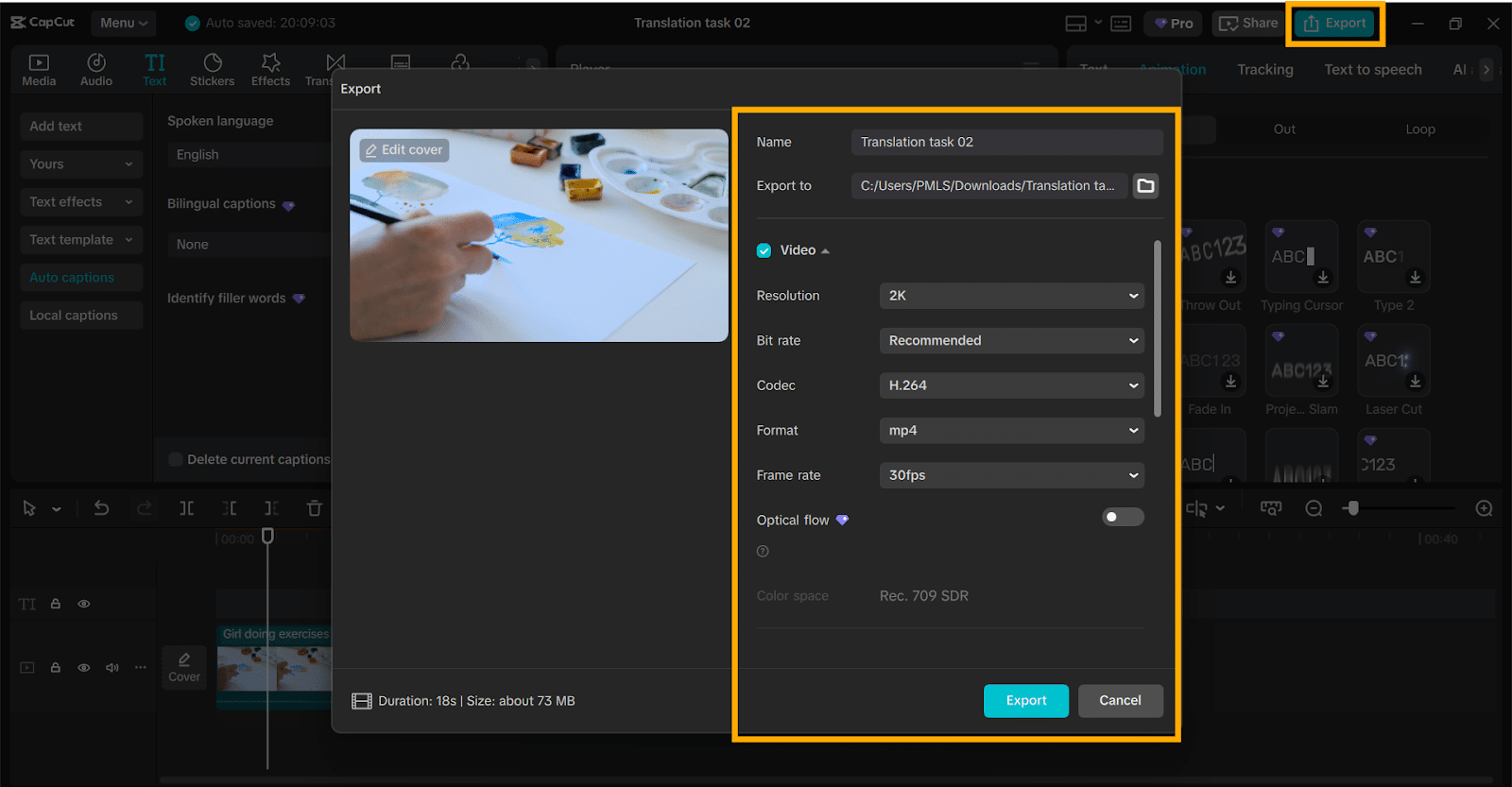
Task: Select Auto captions in sidebar
Action: 81,278
